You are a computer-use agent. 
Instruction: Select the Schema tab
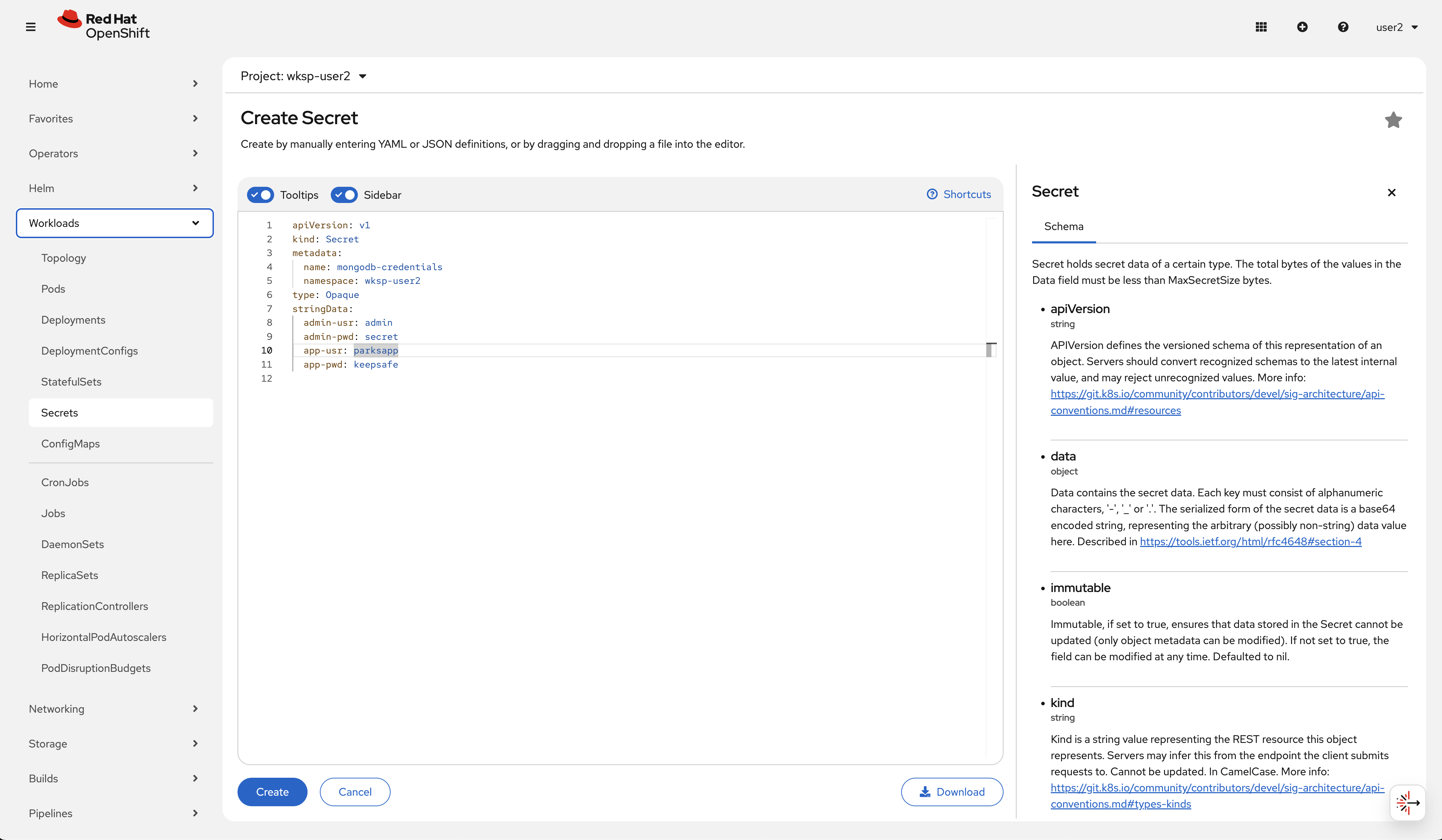(1063, 227)
